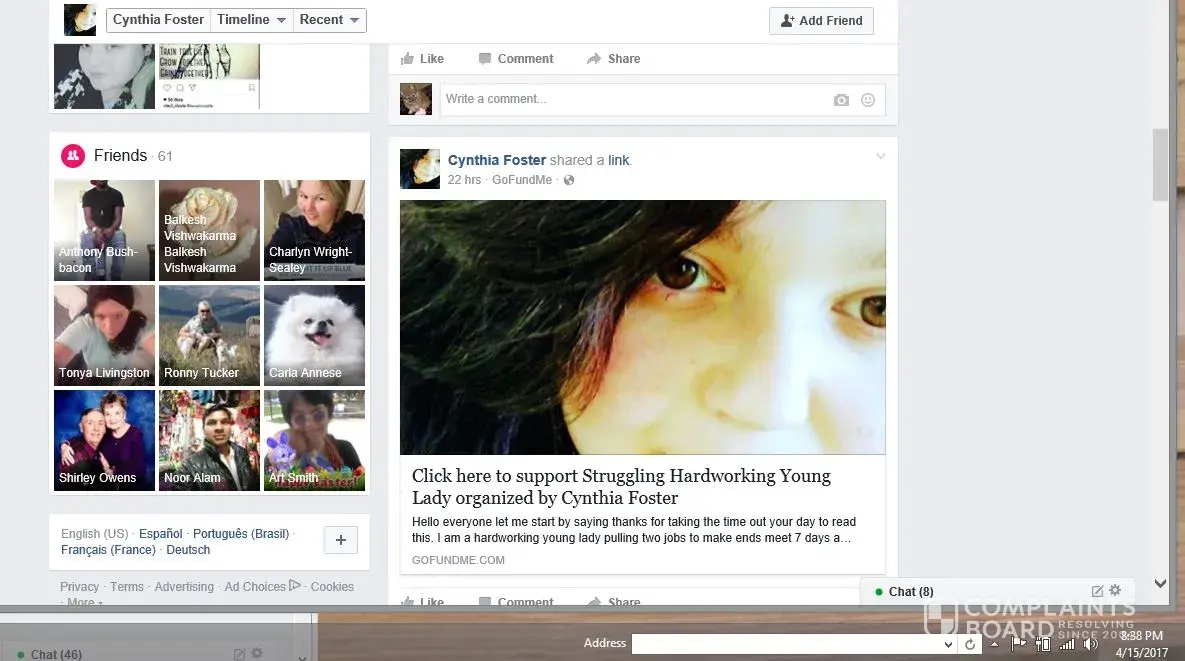Viewport: 1185px width, 661px height.
Task: Open Carla Annese friend thumbnail
Action: [x=314, y=335]
